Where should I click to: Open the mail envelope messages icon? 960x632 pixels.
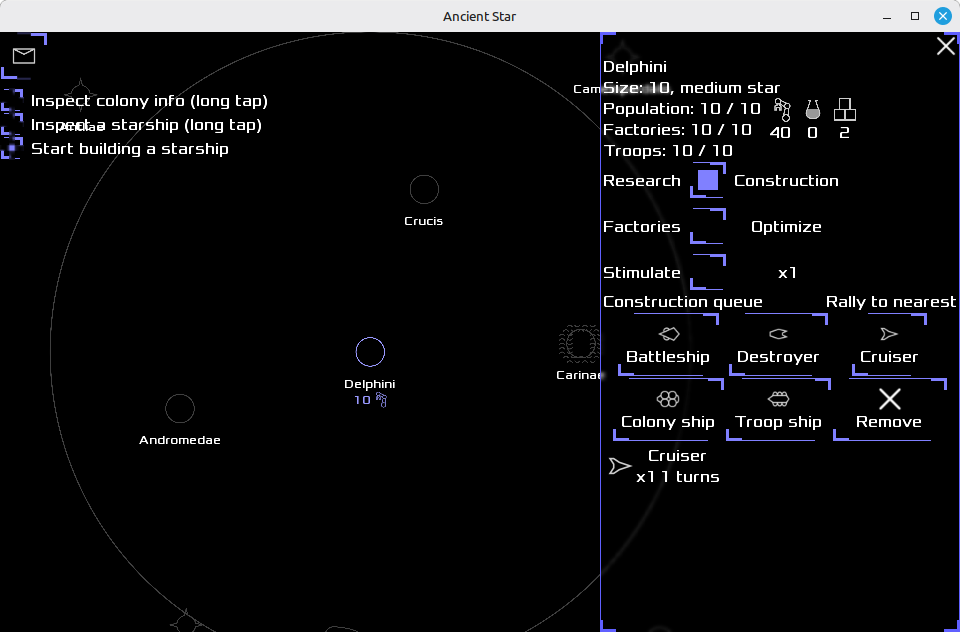(x=24, y=56)
